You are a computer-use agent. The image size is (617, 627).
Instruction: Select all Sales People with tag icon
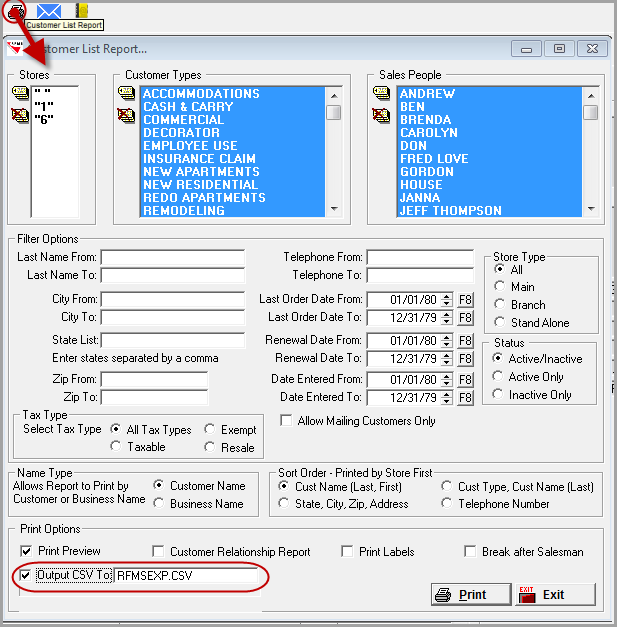(381, 94)
